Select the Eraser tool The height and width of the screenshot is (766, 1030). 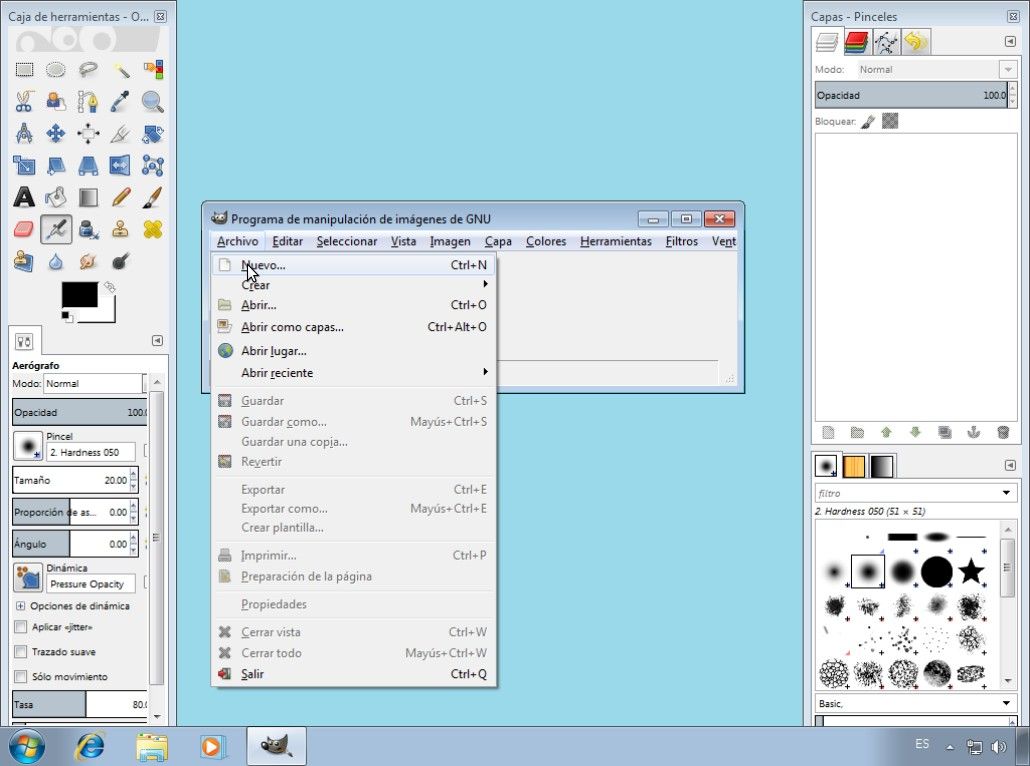(x=24, y=229)
